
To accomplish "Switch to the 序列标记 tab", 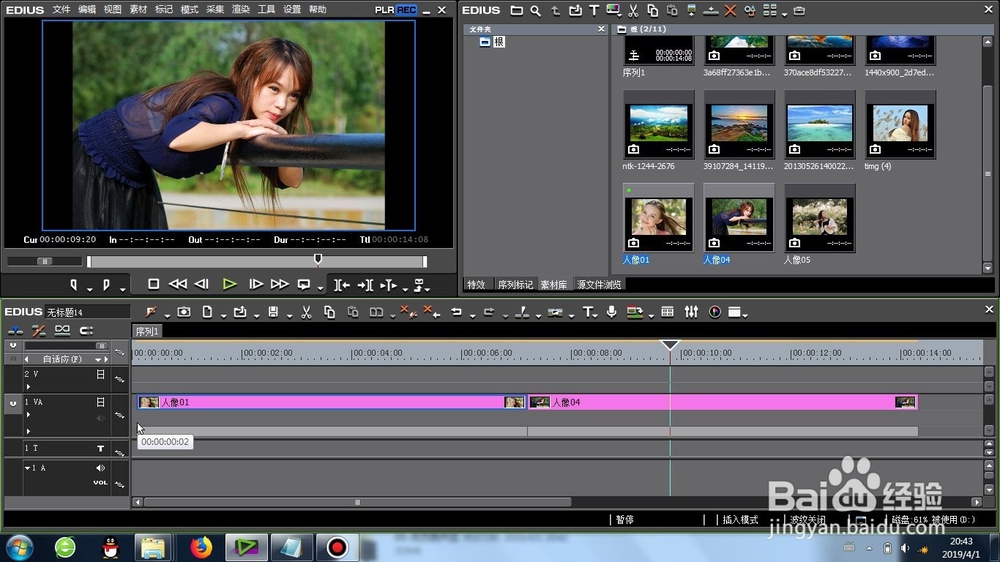I will (x=515, y=285).
